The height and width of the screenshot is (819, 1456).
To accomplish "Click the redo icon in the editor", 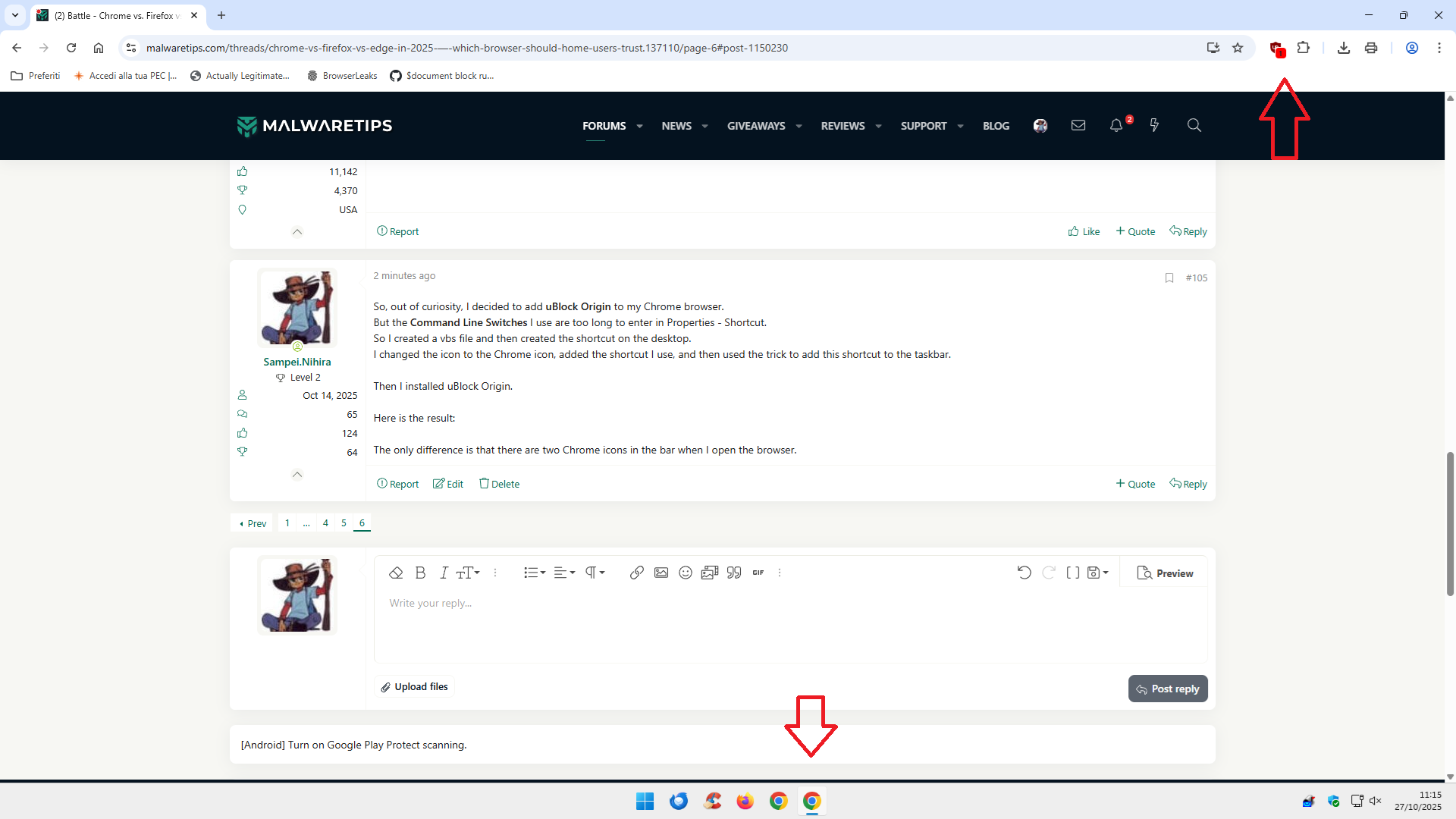I will tap(1049, 573).
